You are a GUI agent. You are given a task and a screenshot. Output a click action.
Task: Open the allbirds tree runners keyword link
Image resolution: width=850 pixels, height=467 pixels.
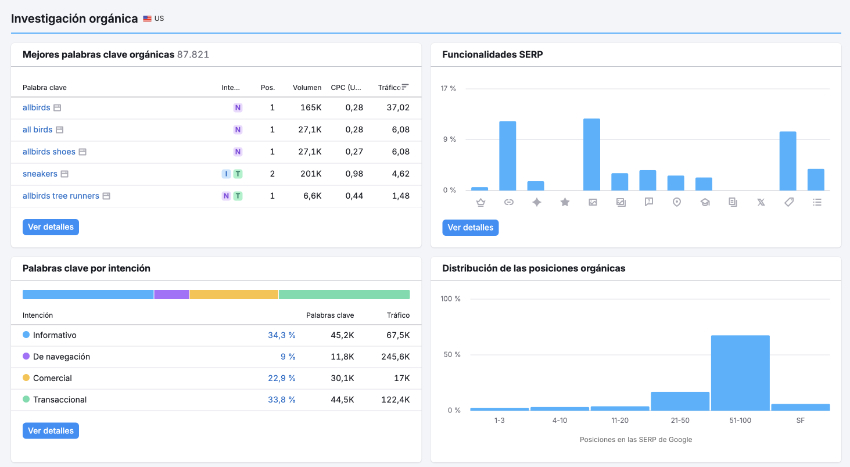click(61, 196)
